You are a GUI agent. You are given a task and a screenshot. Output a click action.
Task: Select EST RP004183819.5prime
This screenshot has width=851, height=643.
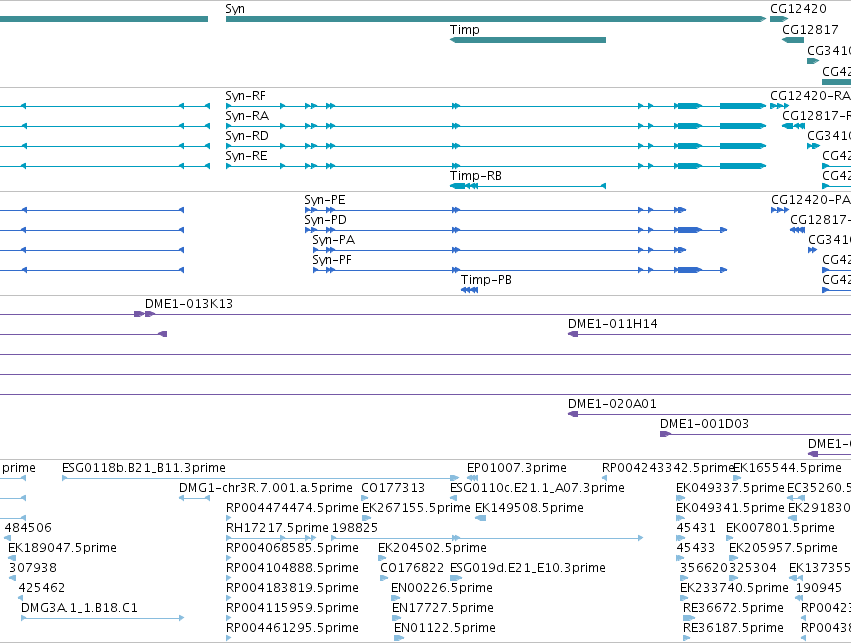tap(292, 589)
